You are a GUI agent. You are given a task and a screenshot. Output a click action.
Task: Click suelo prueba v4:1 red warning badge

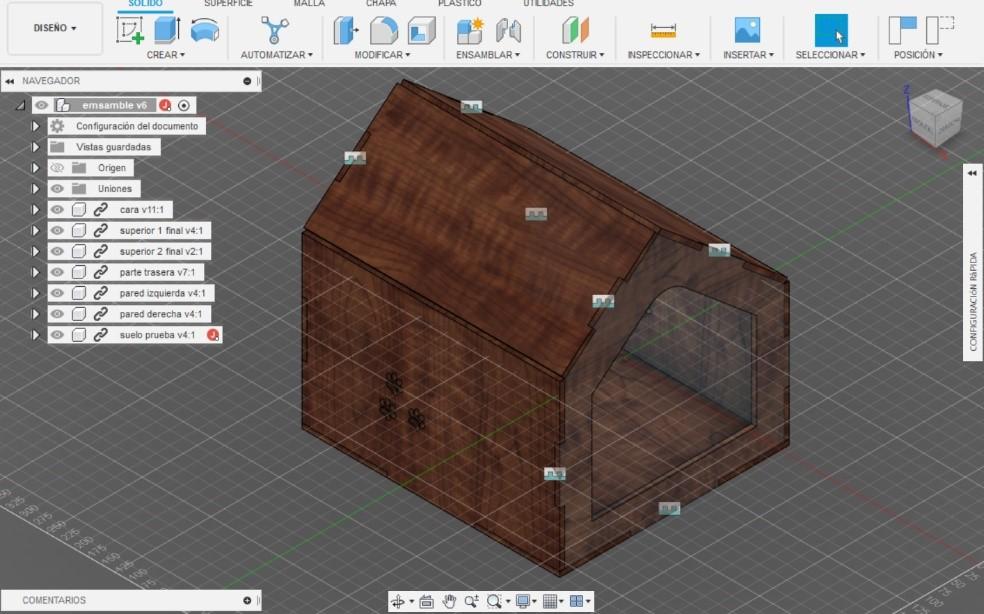click(213, 335)
